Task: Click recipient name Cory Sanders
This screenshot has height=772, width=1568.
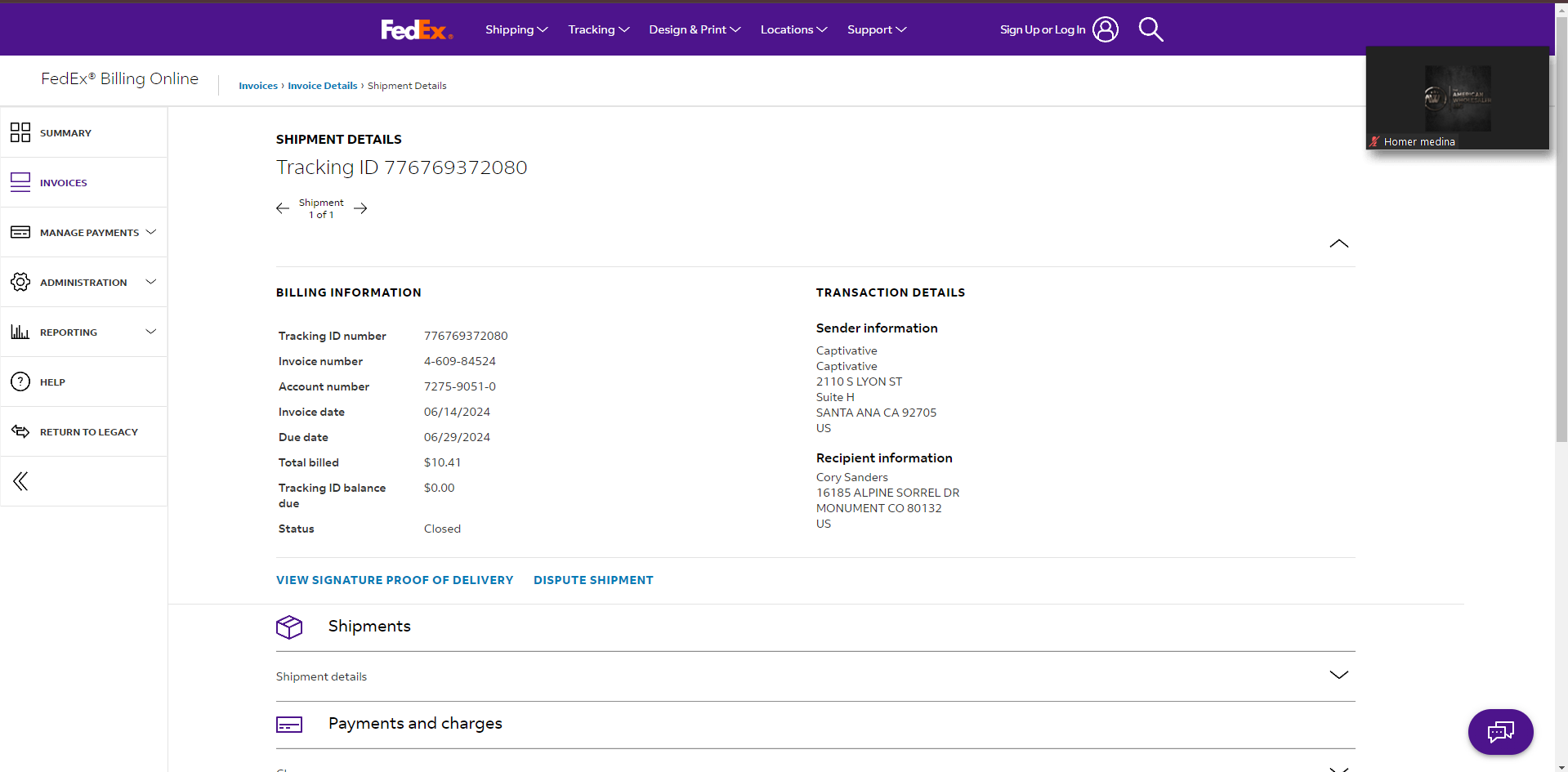Action: [851, 477]
